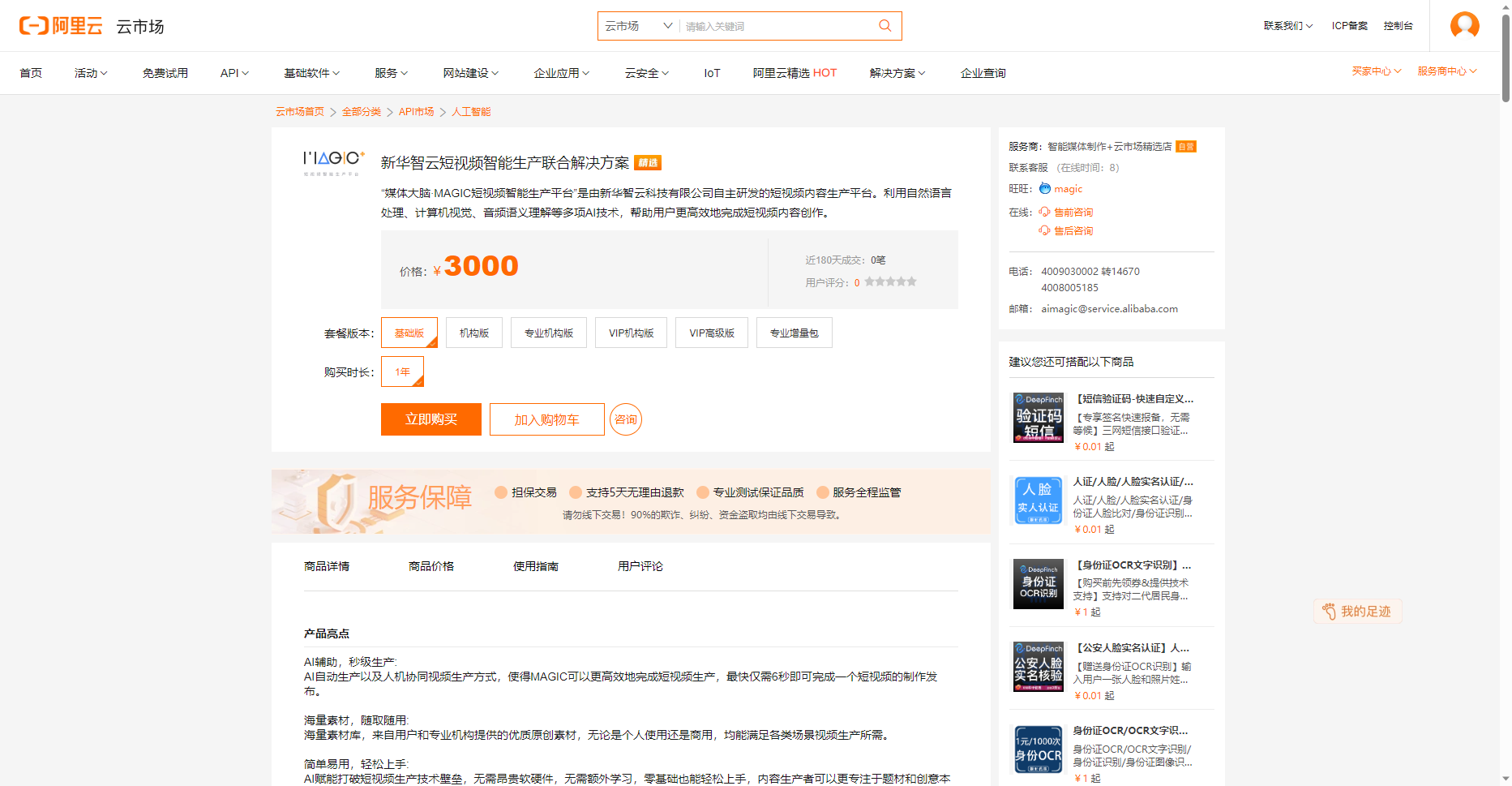Switch to the 用户评论 tab

tap(640, 566)
